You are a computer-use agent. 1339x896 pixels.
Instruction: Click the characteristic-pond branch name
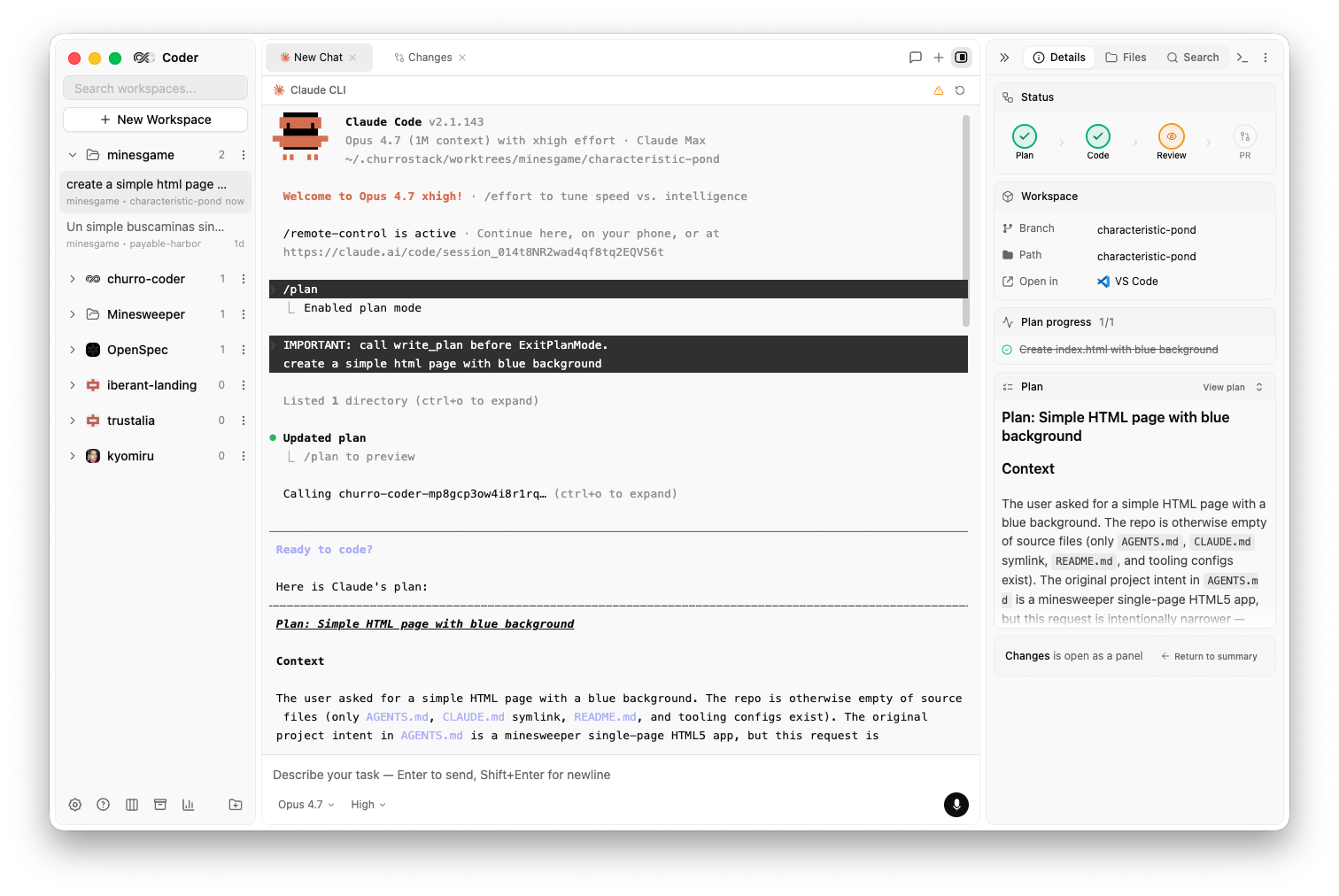(x=1146, y=230)
